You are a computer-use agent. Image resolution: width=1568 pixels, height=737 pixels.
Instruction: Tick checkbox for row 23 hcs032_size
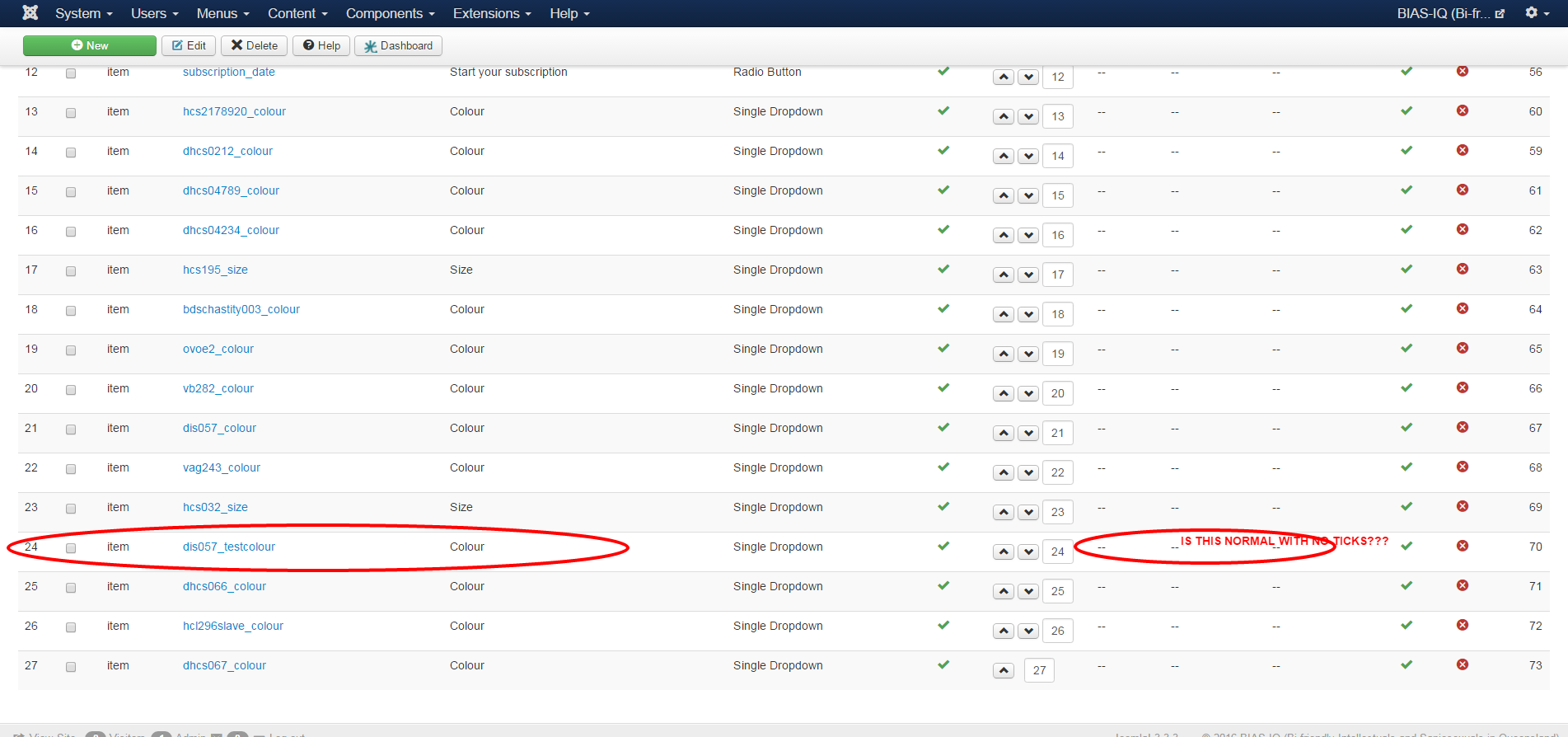pos(71,509)
